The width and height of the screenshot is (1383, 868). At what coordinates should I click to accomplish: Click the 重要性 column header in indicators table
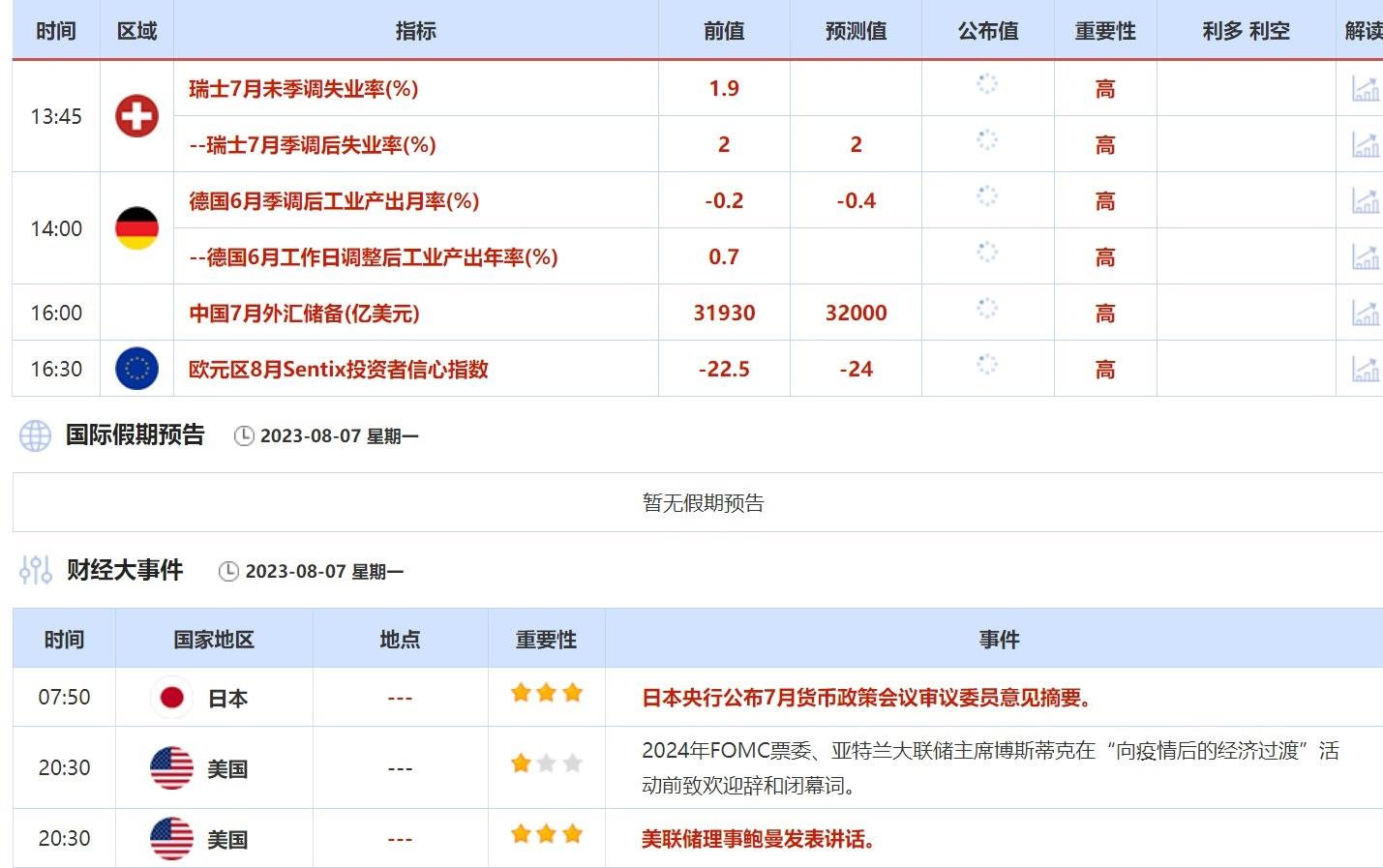point(1105,31)
